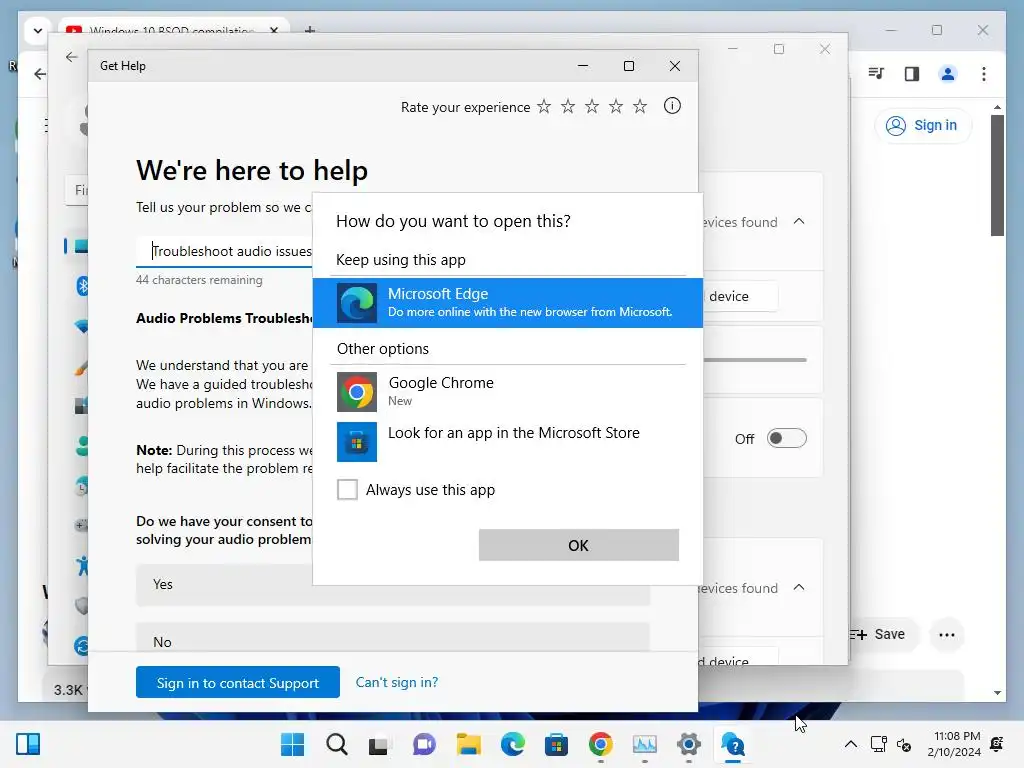
Task: Open the more actions ellipsis on YouTube
Action: [x=947, y=635]
